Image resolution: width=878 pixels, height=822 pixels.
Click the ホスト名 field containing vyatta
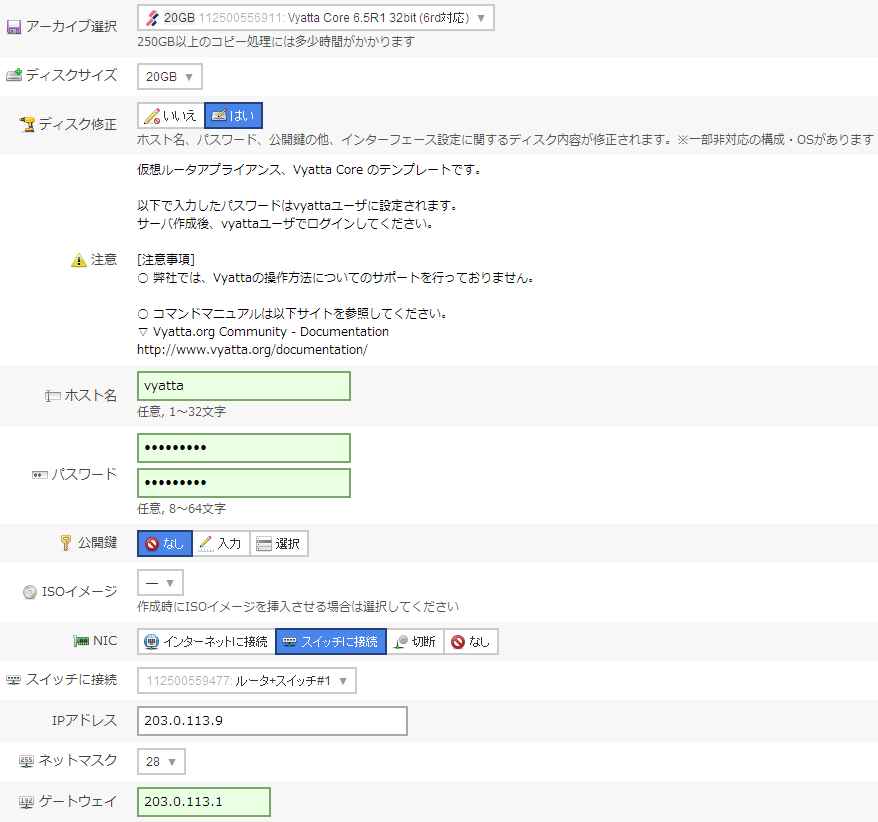[244, 385]
